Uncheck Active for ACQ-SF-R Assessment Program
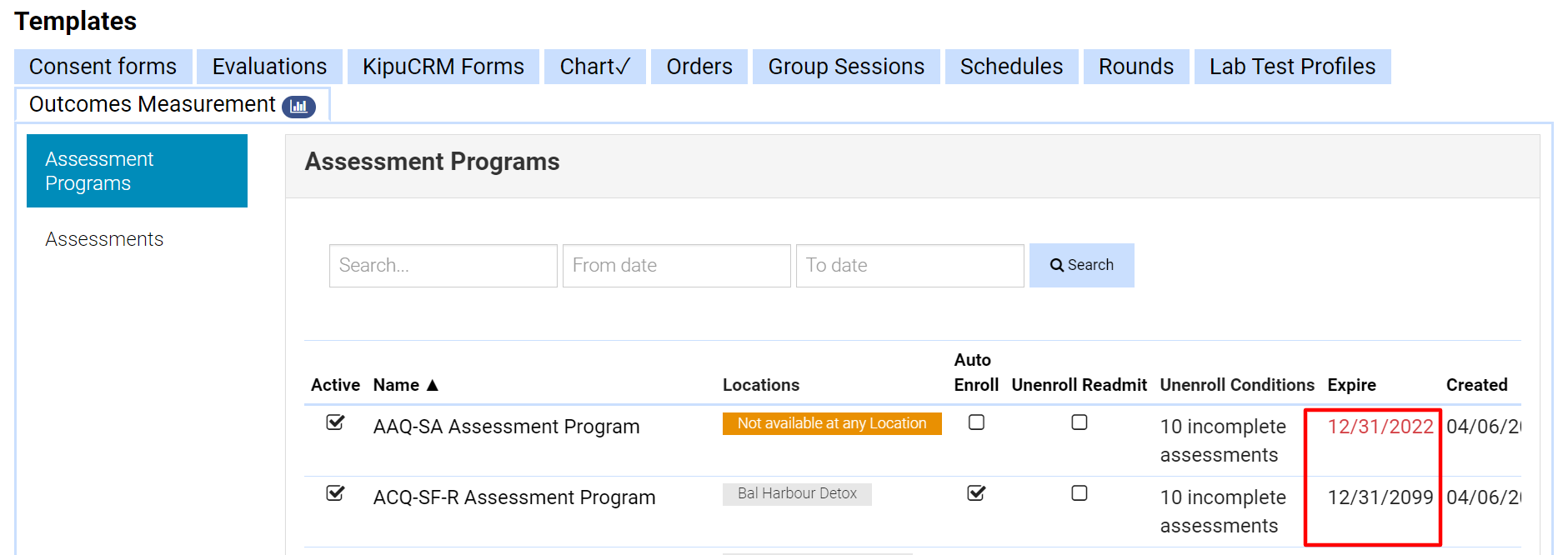1568x555 pixels. pyautogui.click(x=335, y=493)
